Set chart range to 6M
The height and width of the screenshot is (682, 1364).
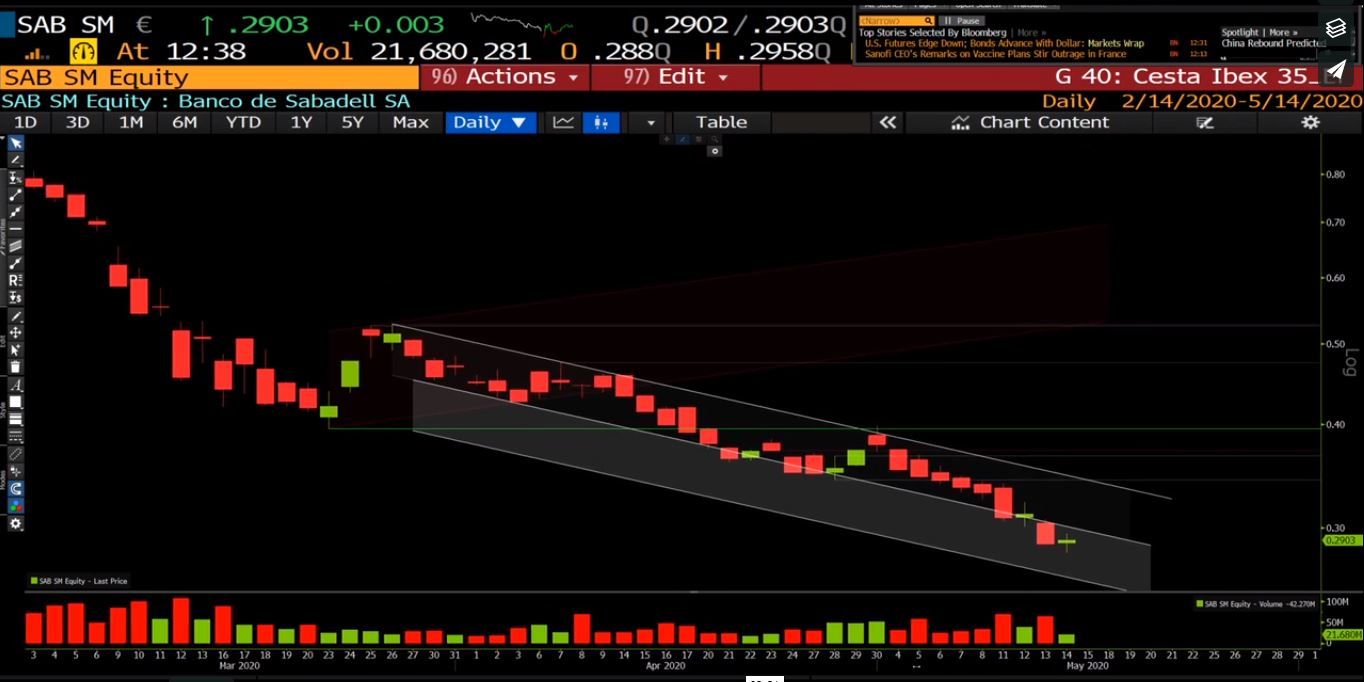[x=184, y=122]
